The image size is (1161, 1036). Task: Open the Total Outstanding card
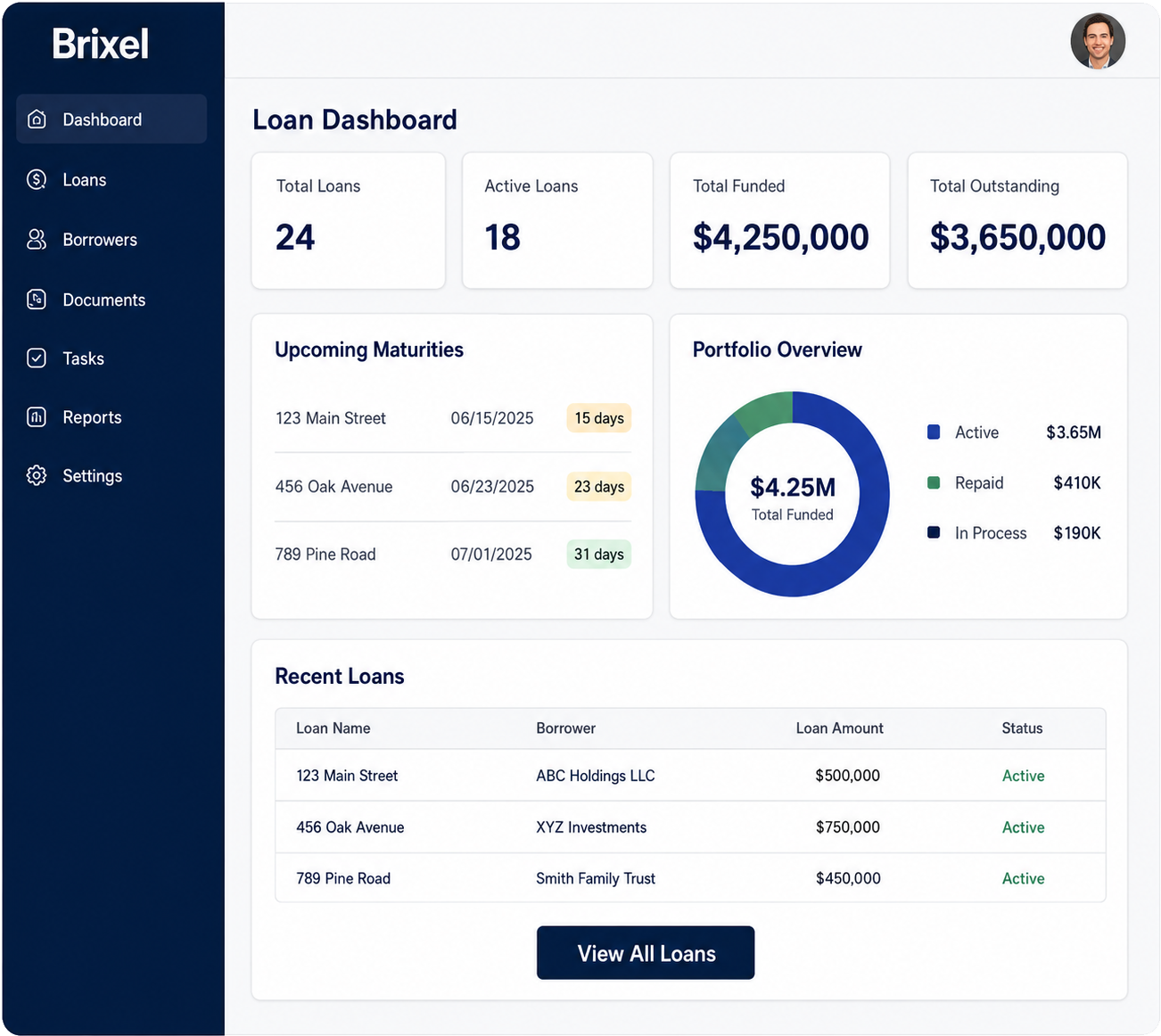(x=1017, y=220)
